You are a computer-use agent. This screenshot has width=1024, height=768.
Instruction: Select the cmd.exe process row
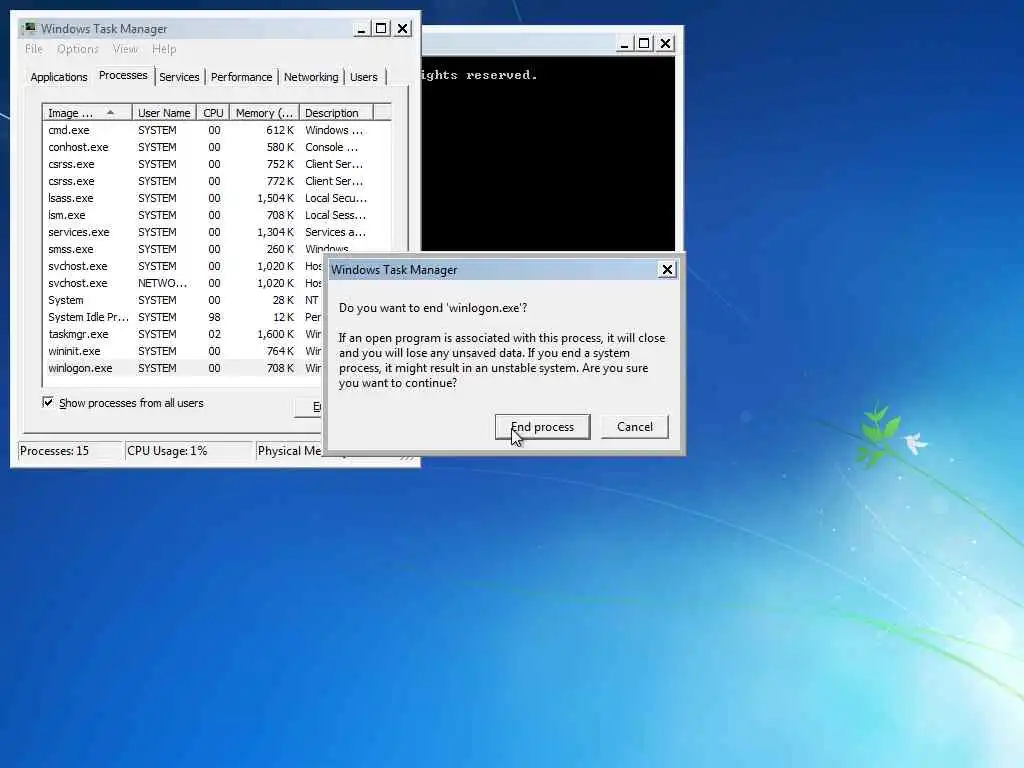point(217,130)
